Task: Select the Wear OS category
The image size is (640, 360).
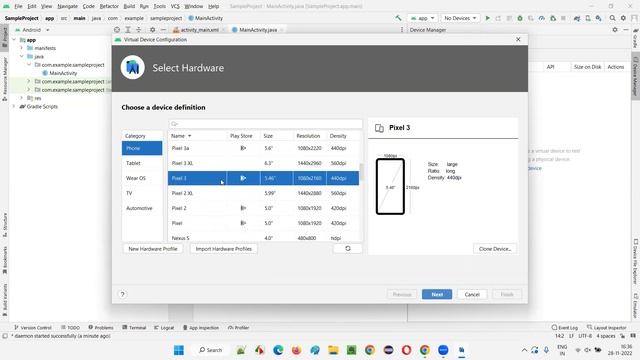Action: pos(142,178)
